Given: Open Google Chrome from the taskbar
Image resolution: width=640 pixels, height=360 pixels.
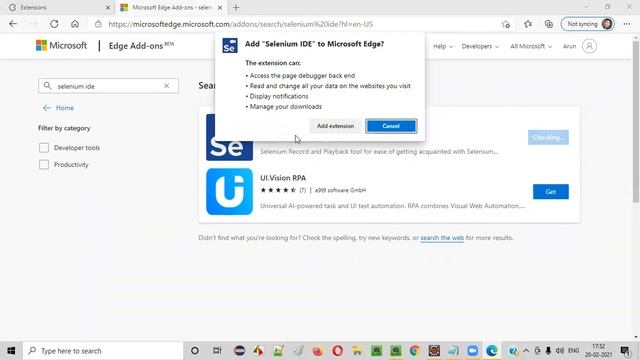Looking at the screenshot, I should [x=415, y=351].
